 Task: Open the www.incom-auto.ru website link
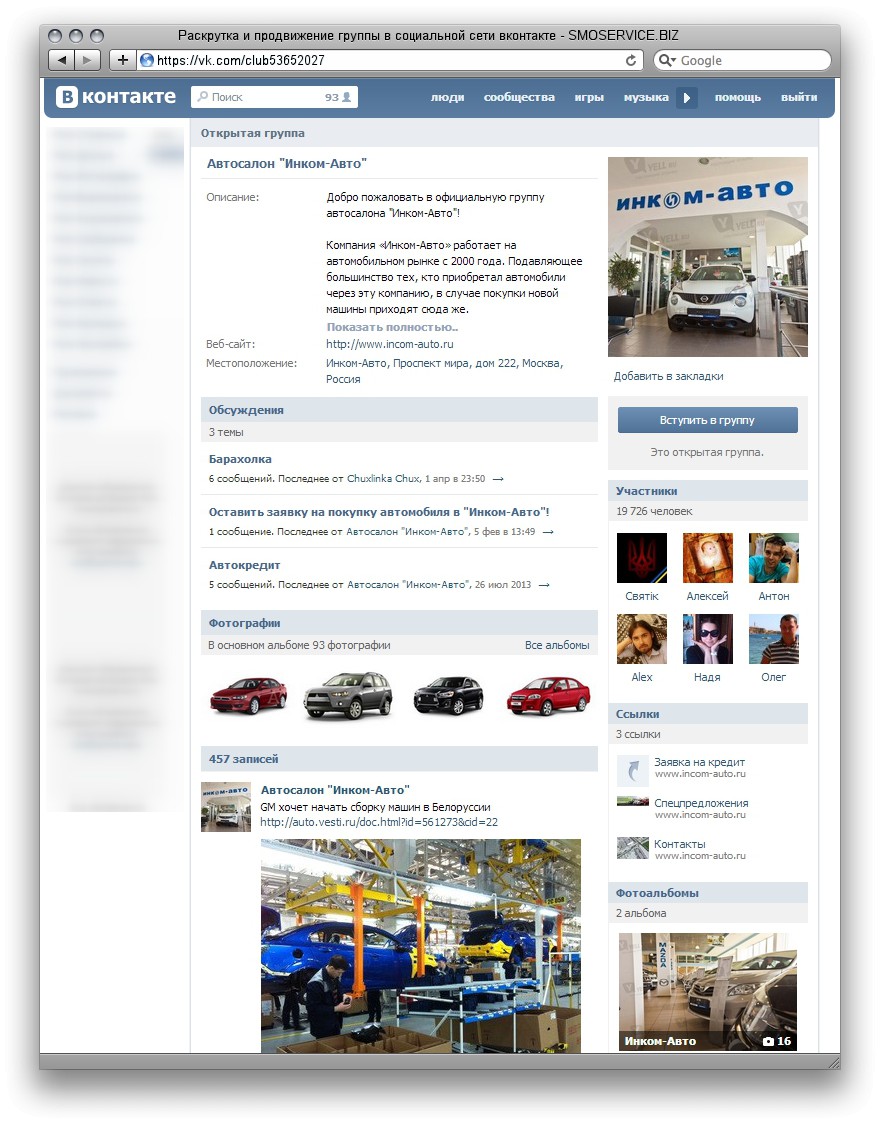[x=390, y=344]
